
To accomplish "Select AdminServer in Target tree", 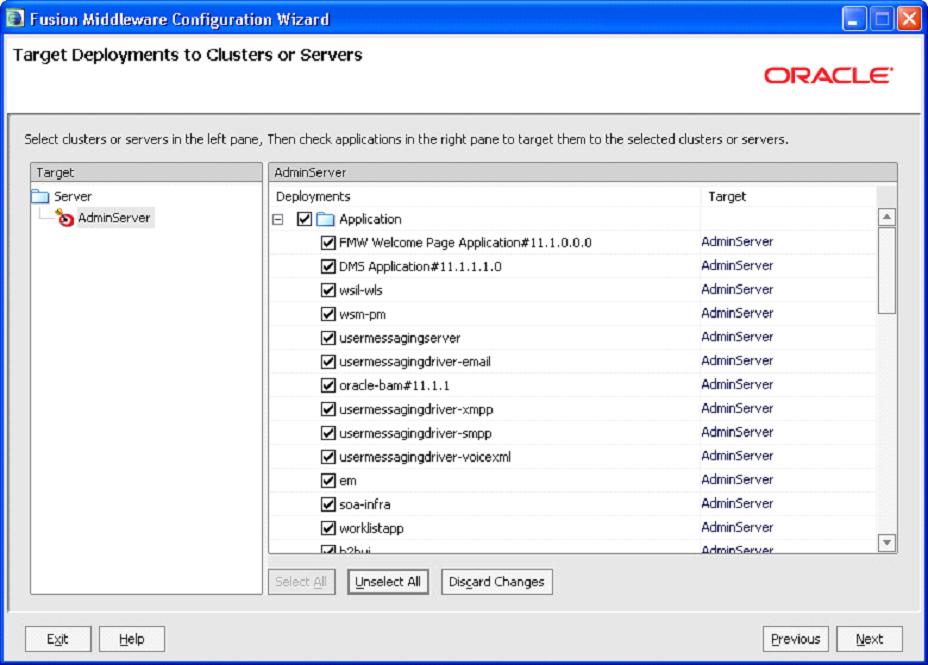I will tap(115, 218).
